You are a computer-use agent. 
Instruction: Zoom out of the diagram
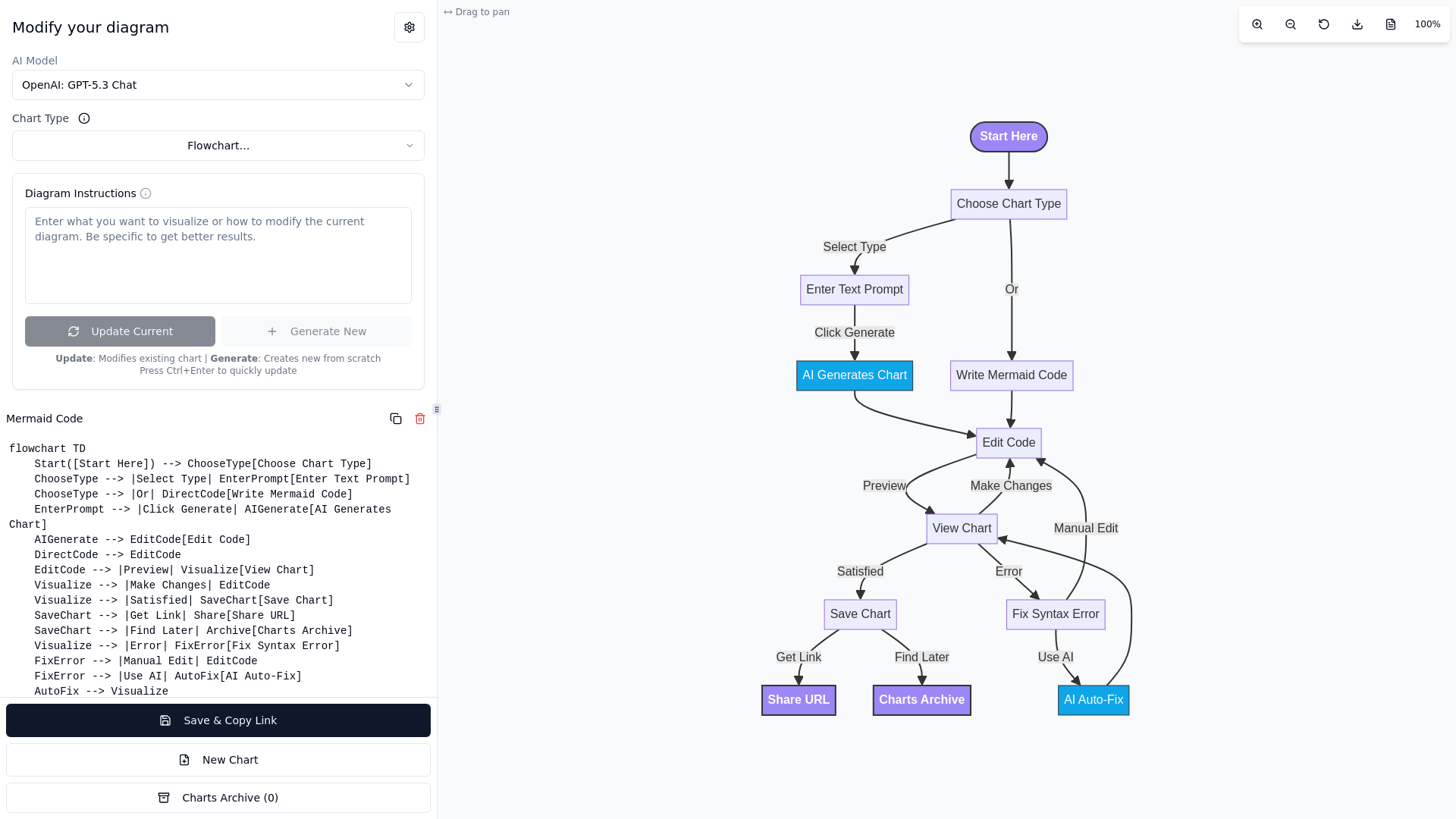tap(1291, 24)
